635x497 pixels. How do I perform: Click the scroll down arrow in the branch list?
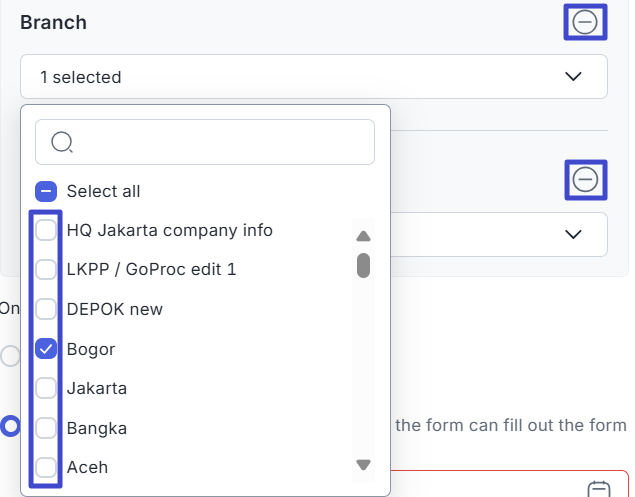click(363, 464)
